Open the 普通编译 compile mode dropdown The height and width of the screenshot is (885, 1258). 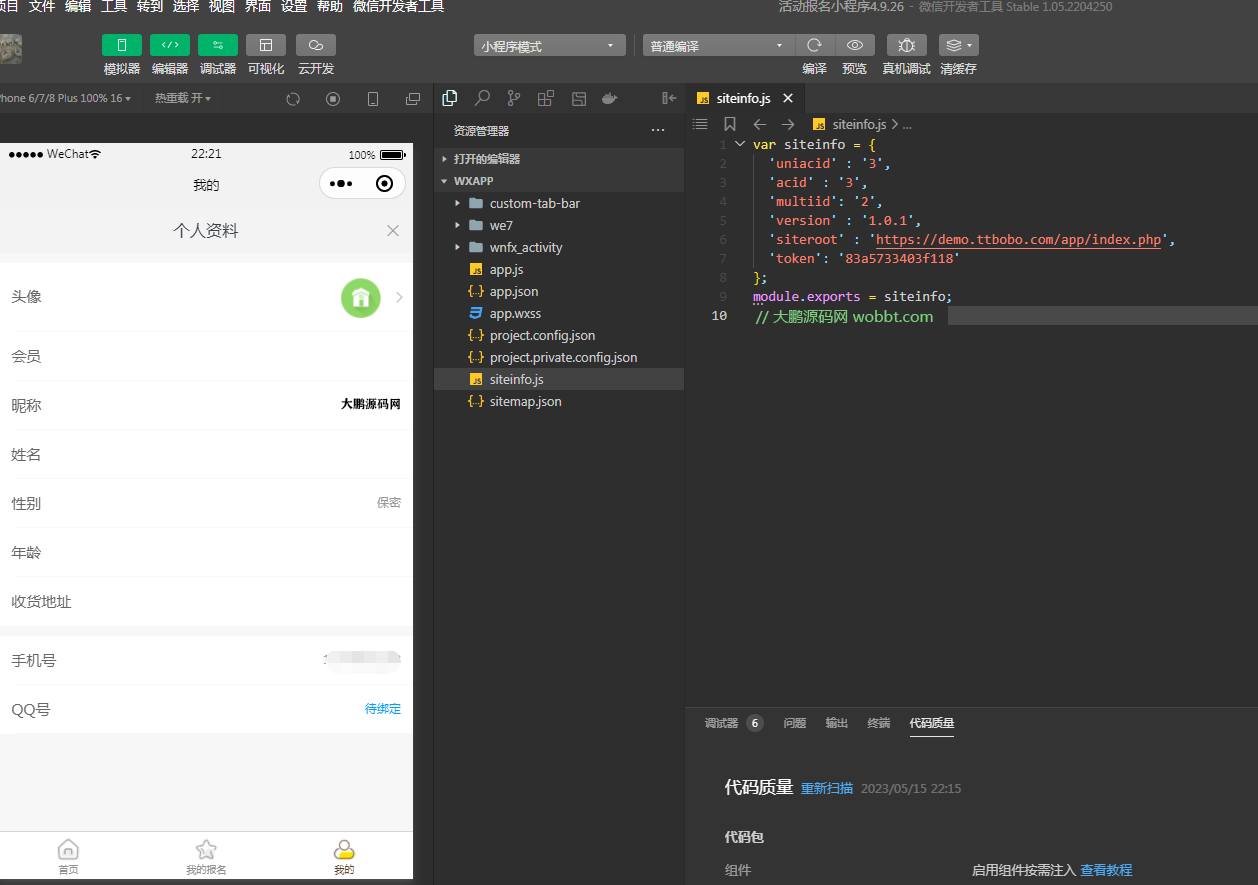click(x=717, y=45)
